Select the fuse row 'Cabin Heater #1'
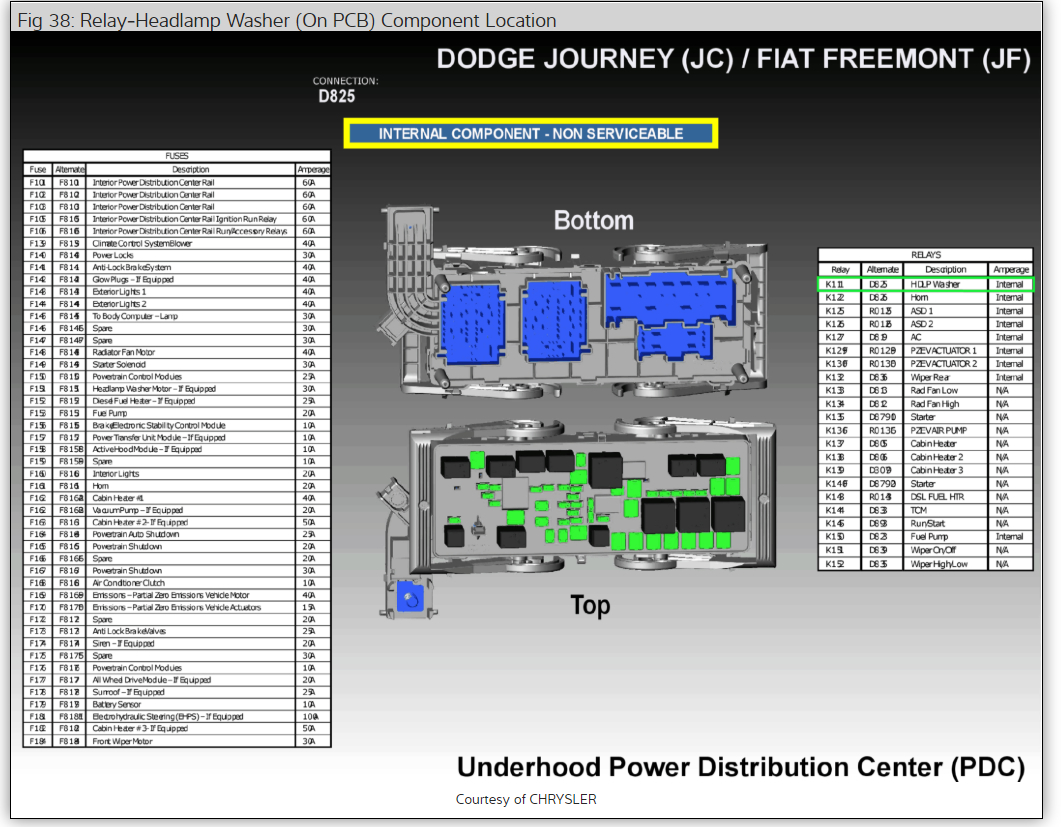 [x=177, y=499]
